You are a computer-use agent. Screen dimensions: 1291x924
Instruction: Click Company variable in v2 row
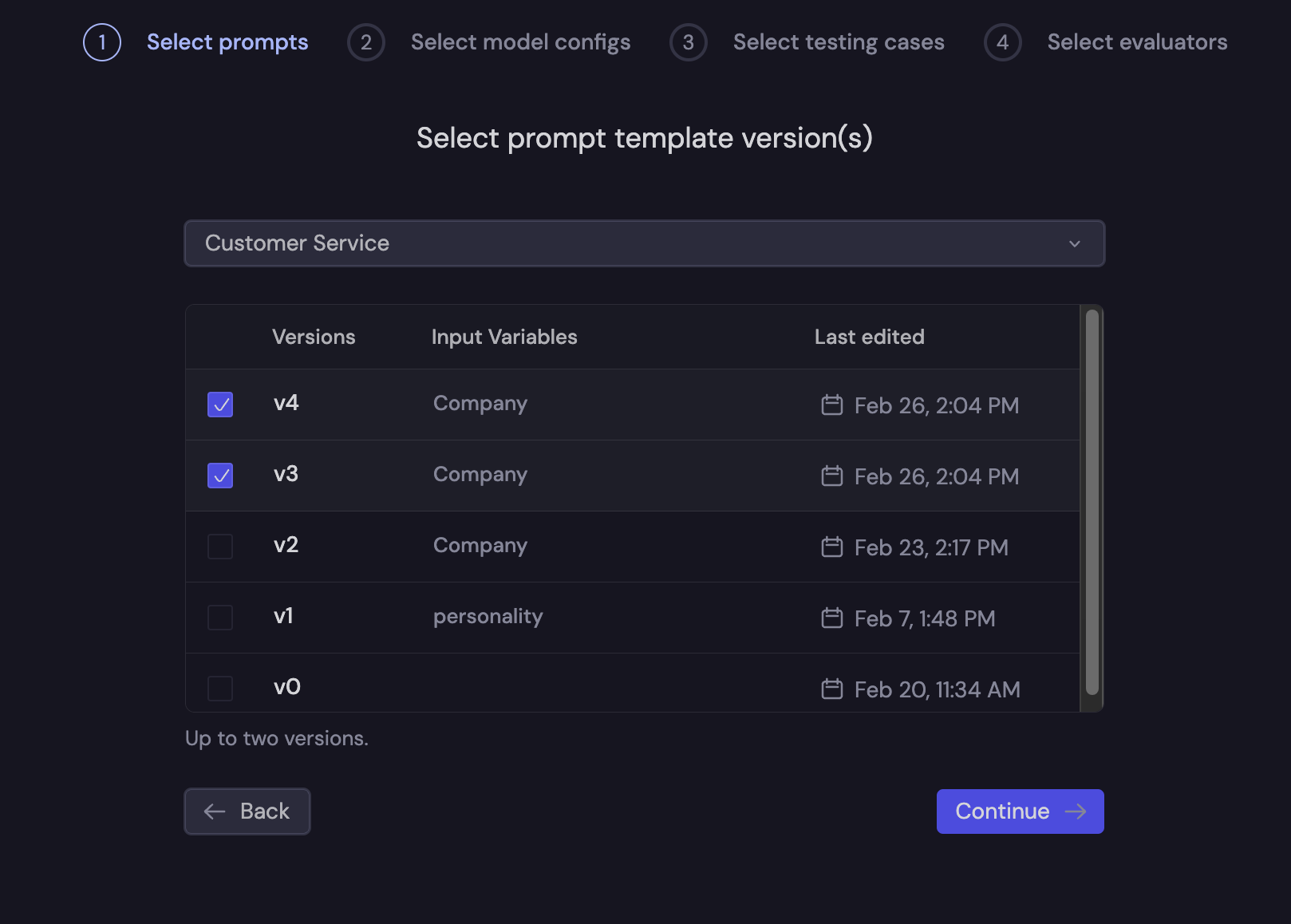point(480,547)
